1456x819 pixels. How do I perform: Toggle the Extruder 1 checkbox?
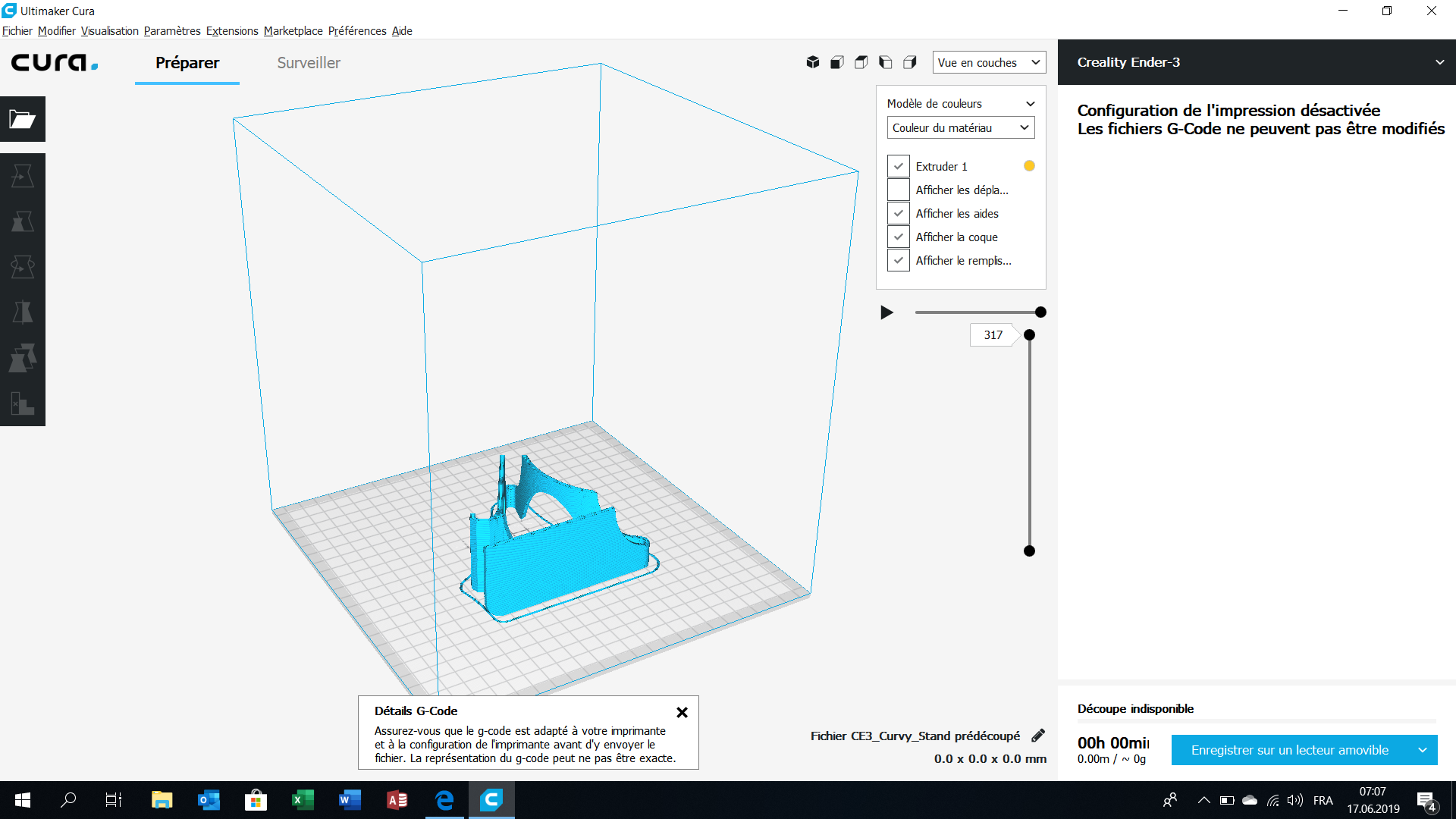tap(898, 166)
